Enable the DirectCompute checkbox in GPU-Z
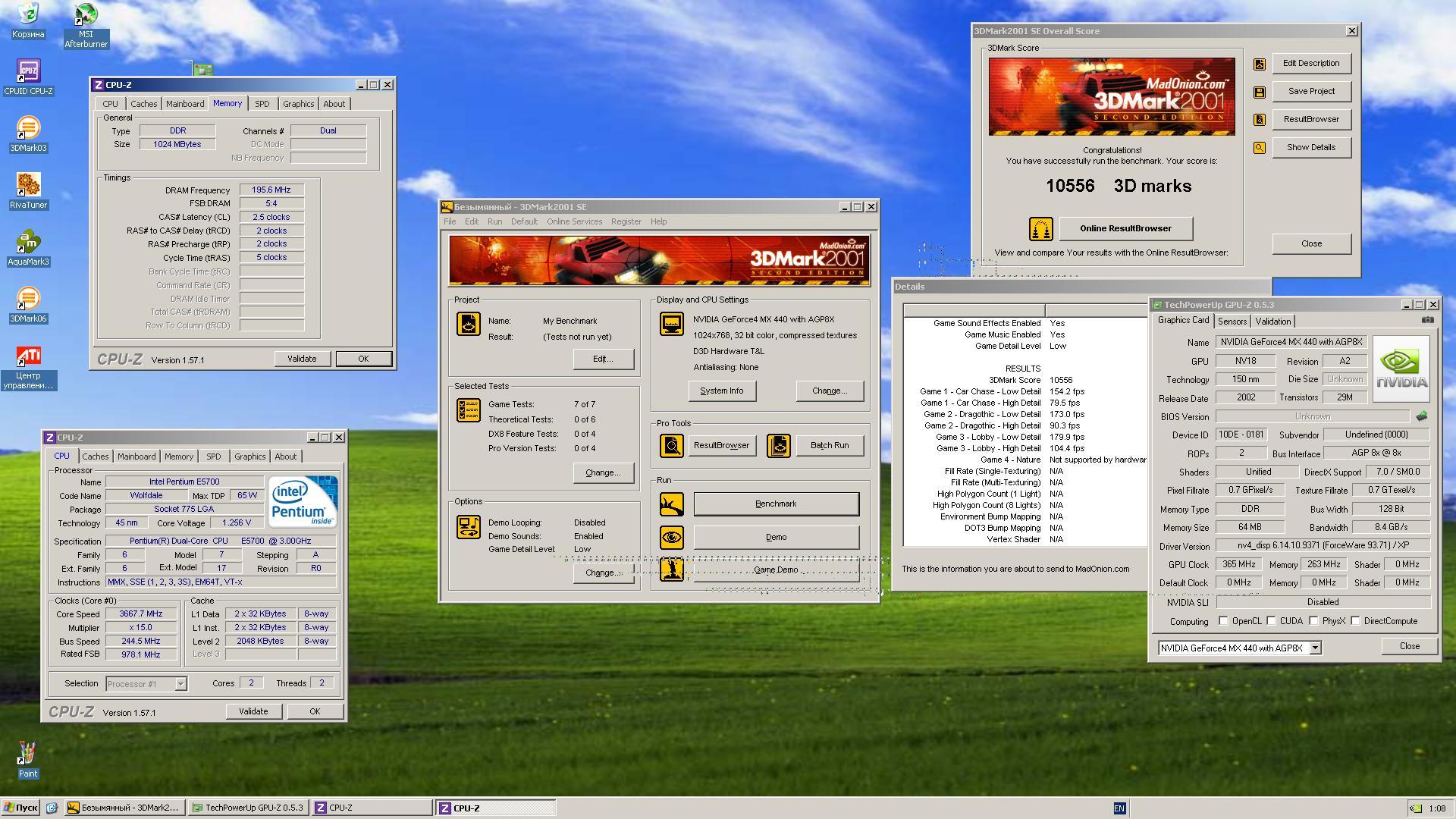Screen dimensions: 1456x819 click(1355, 621)
